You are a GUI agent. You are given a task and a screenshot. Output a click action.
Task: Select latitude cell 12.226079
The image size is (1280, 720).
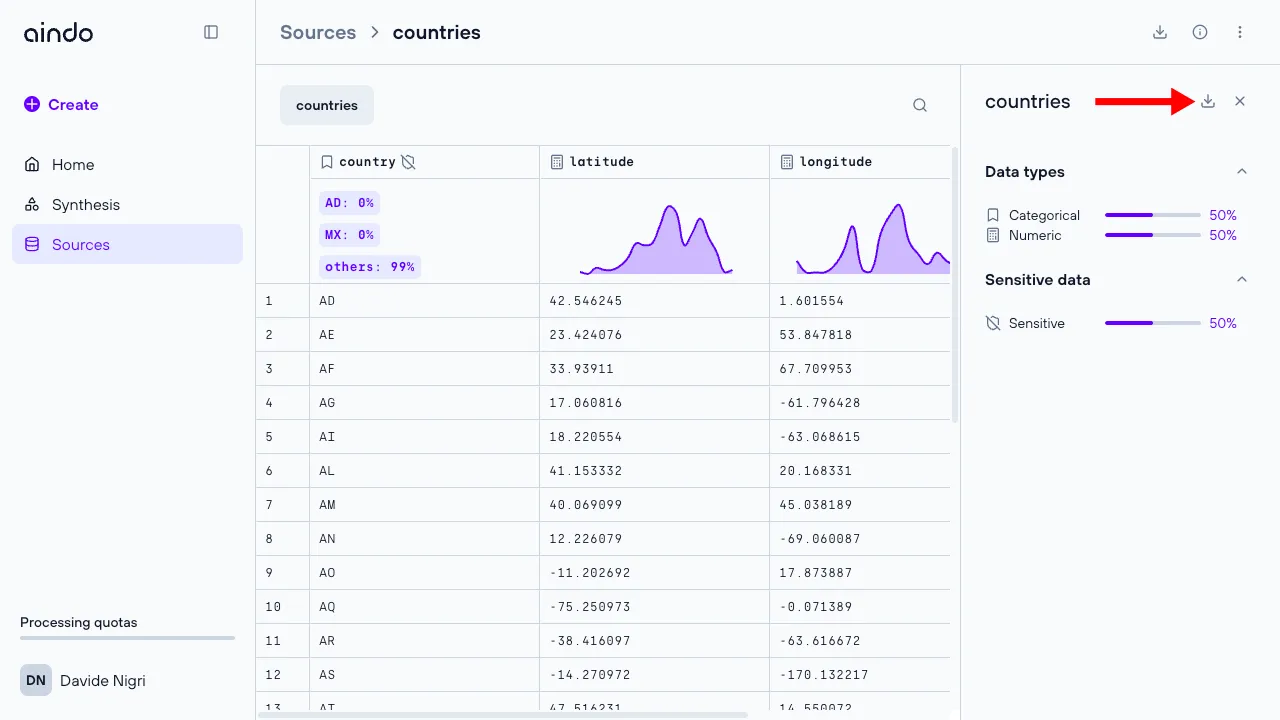[x=654, y=539]
